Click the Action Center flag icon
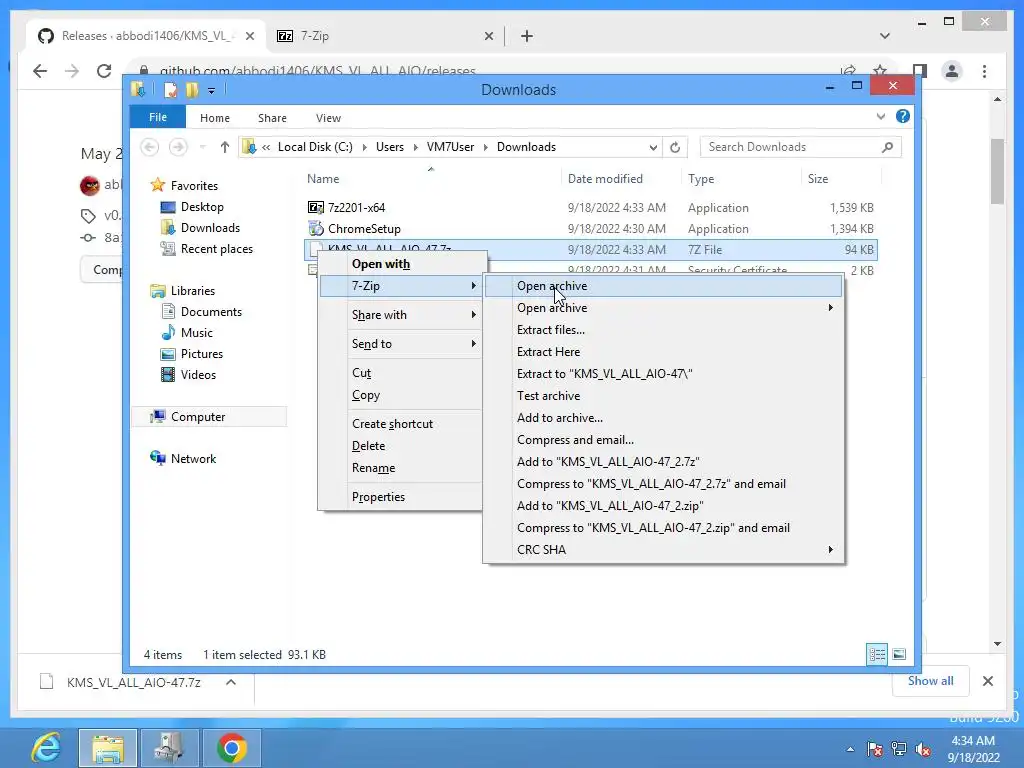1024x768 pixels. tap(874, 750)
